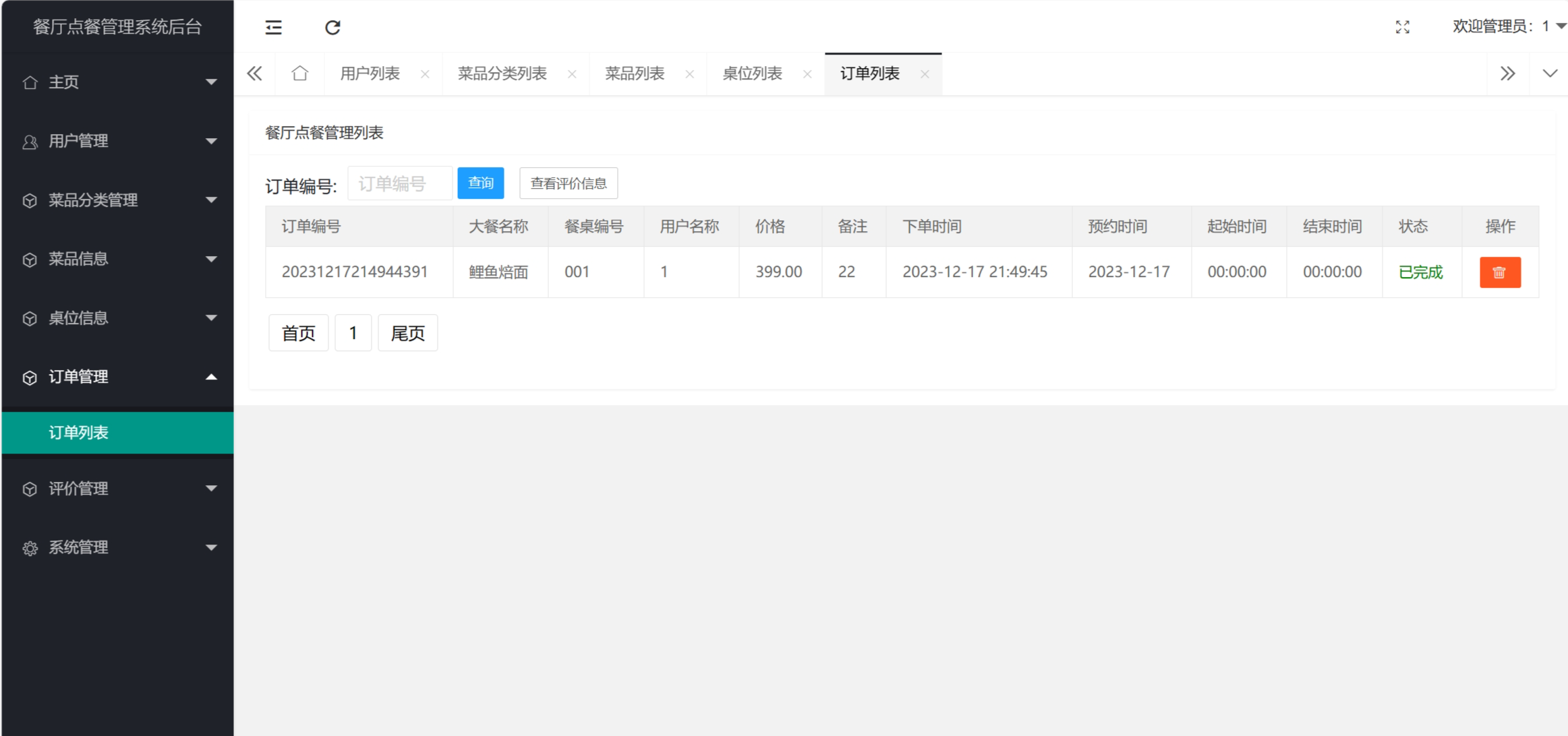Refresh the page with the reload icon
Image resolution: width=1568 pixels, height=736 pixels.
pyautogui.click(x=332, y=27)
